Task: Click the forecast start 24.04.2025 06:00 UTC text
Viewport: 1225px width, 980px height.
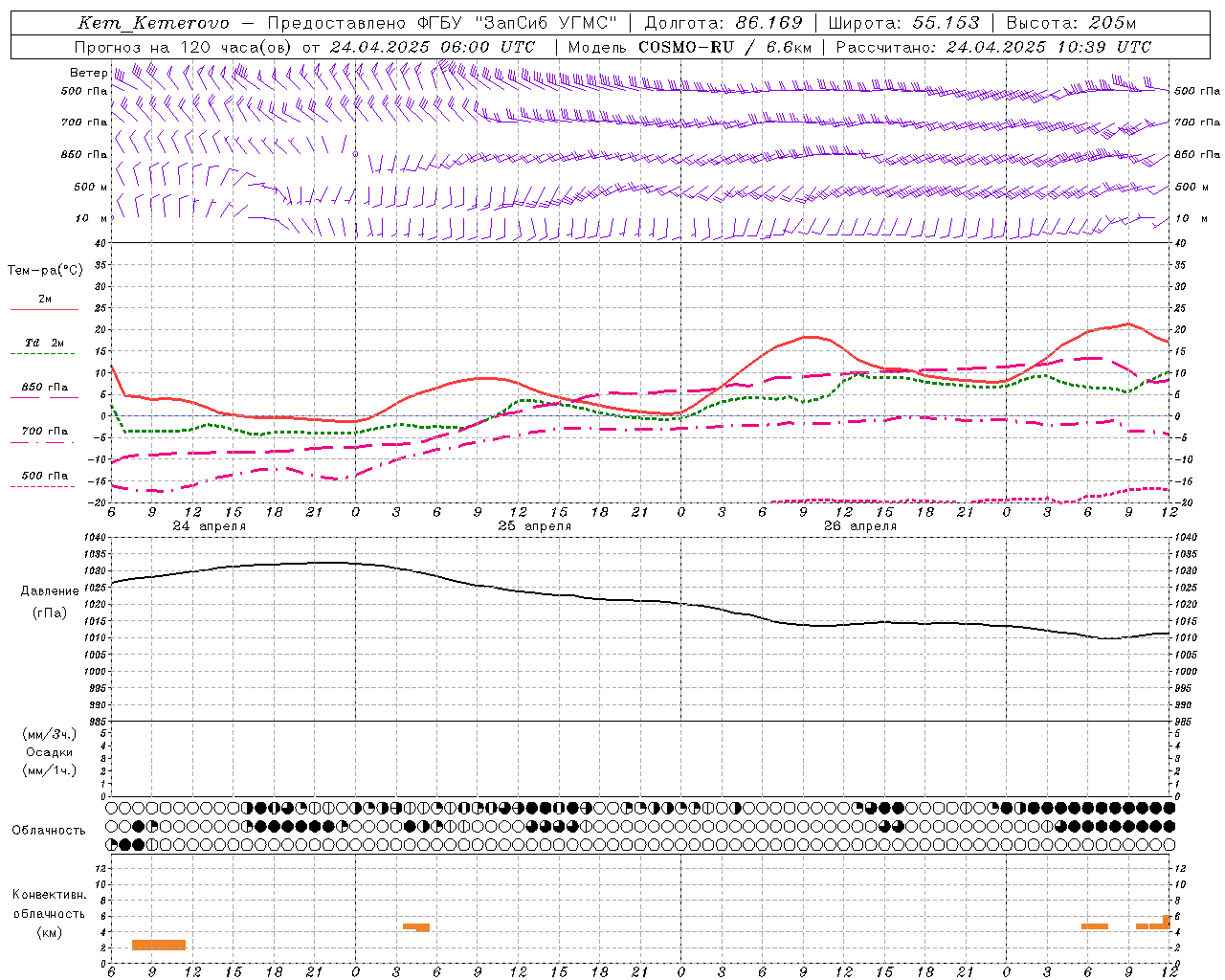Action: 433,46
